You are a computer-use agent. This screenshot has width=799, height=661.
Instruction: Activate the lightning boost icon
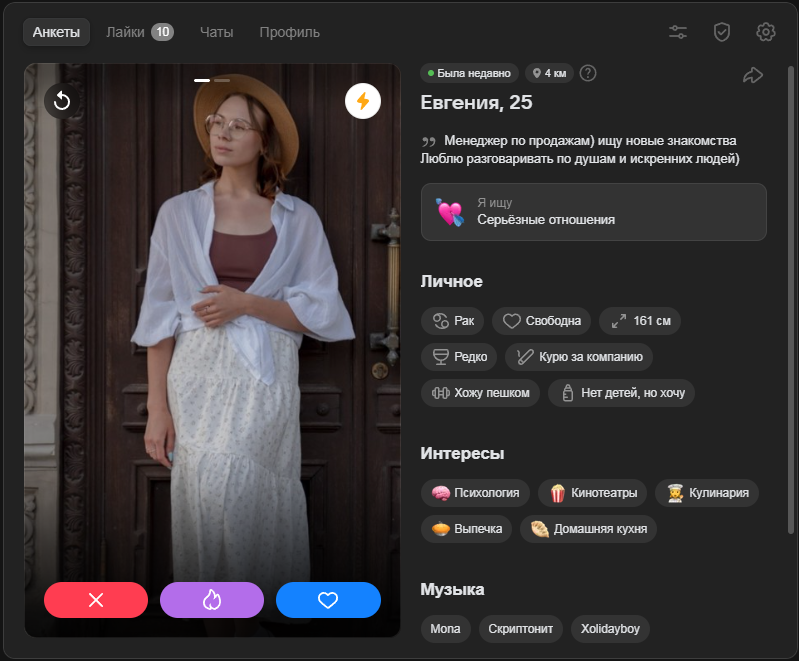pos(363,101)
